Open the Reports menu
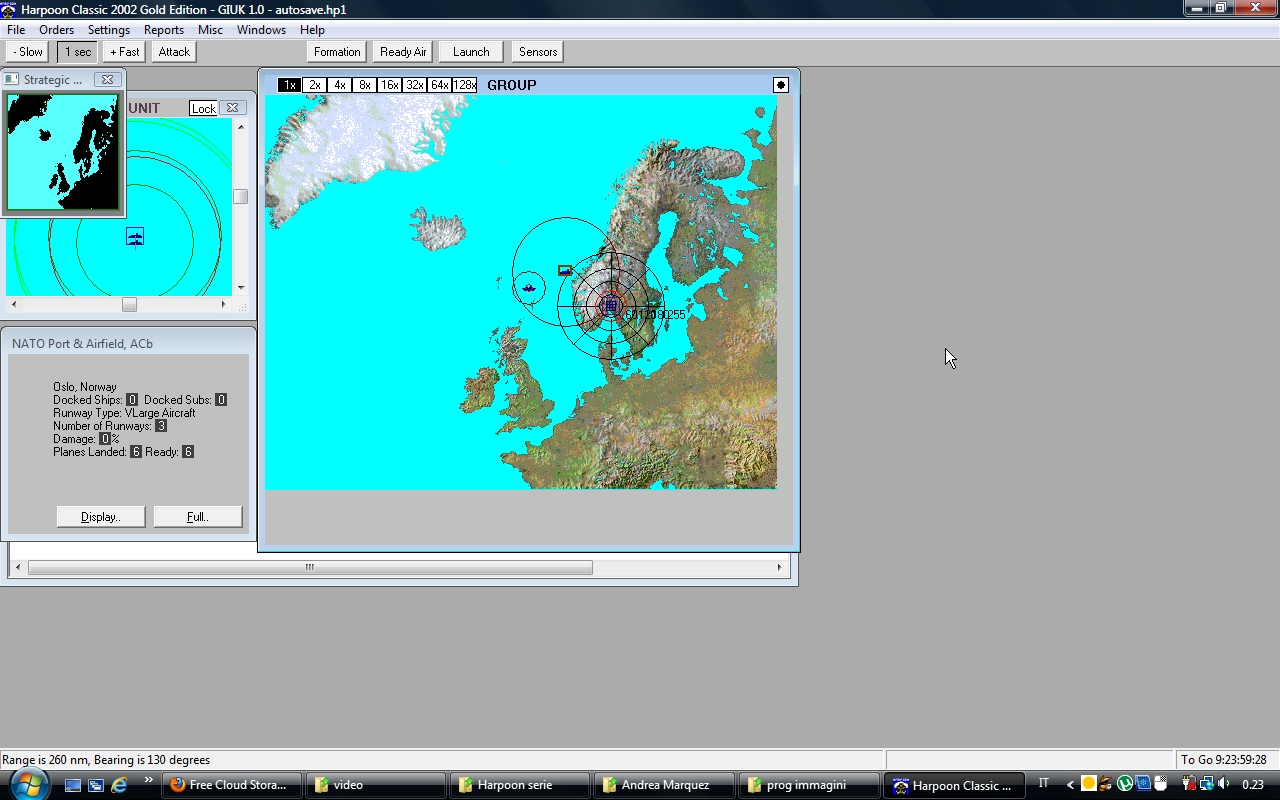1280x800 pixels. pos(163,30)
